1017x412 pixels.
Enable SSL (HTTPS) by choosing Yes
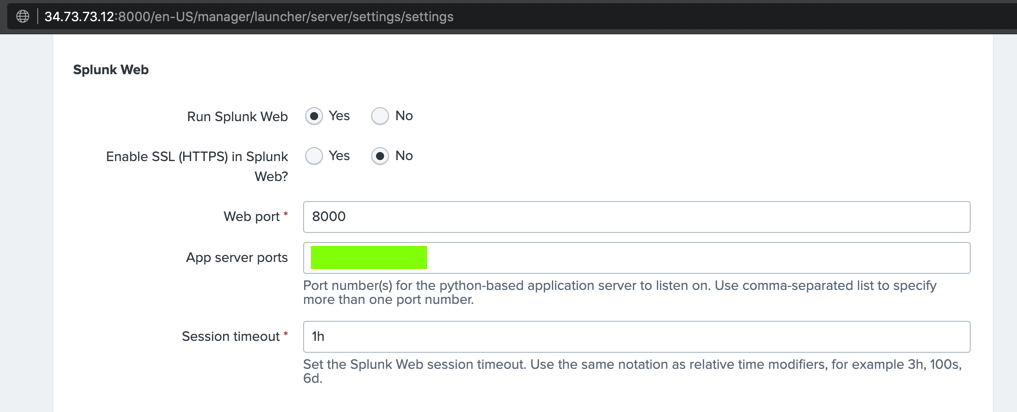[314, 156]
